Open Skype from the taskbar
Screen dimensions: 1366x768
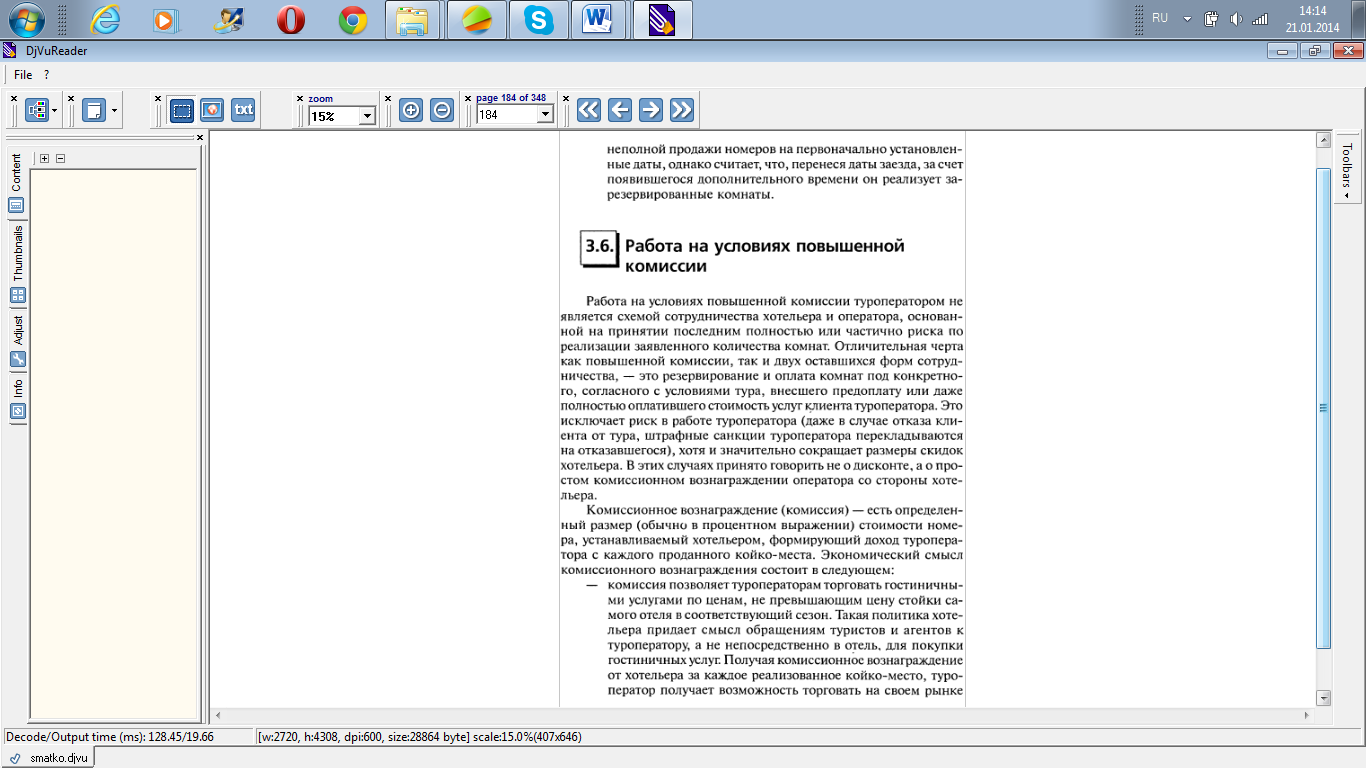[539, 19]
